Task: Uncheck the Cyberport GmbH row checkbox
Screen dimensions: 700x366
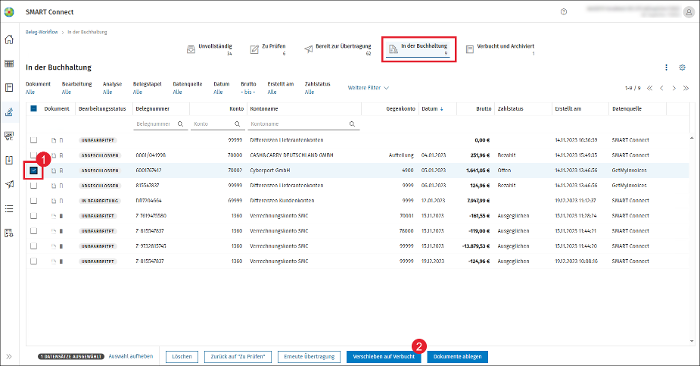Action: click(33, 171)
